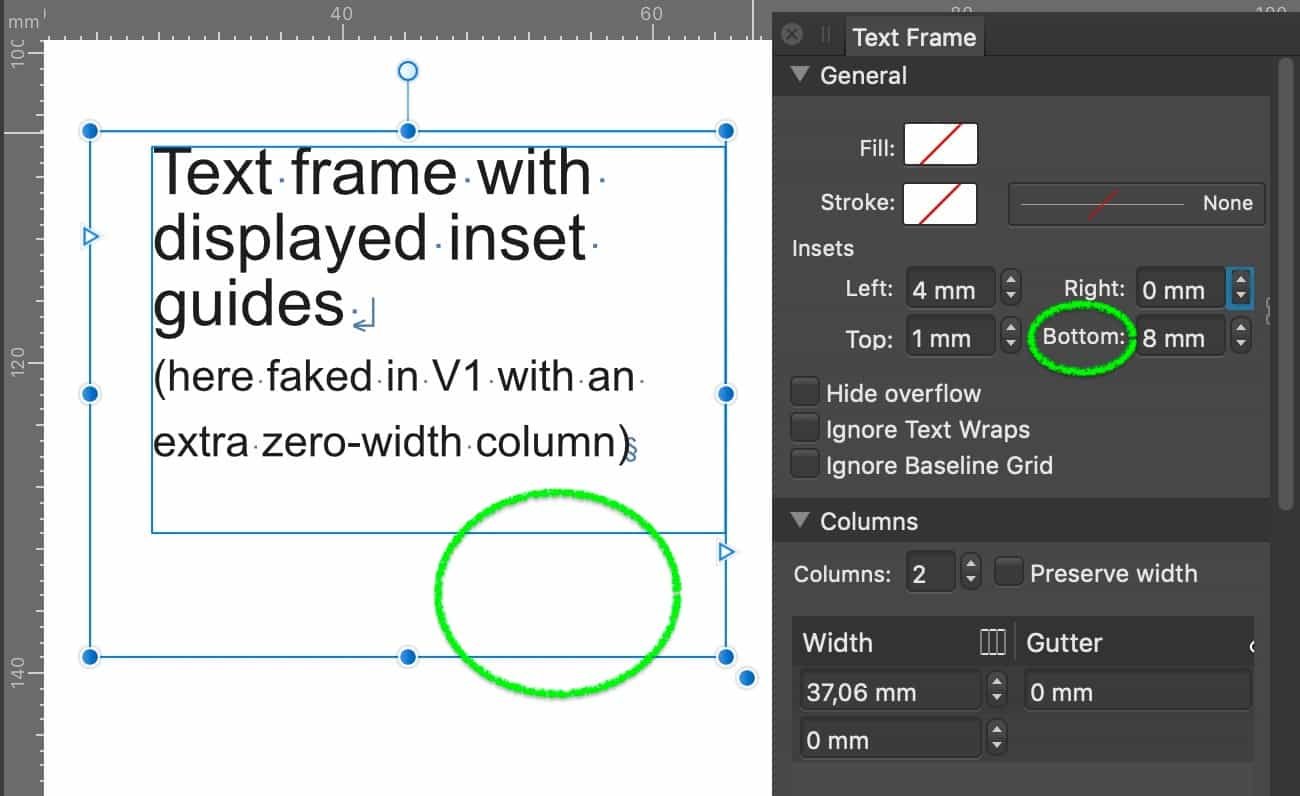Click the Fill color swatch

(940, 144)
